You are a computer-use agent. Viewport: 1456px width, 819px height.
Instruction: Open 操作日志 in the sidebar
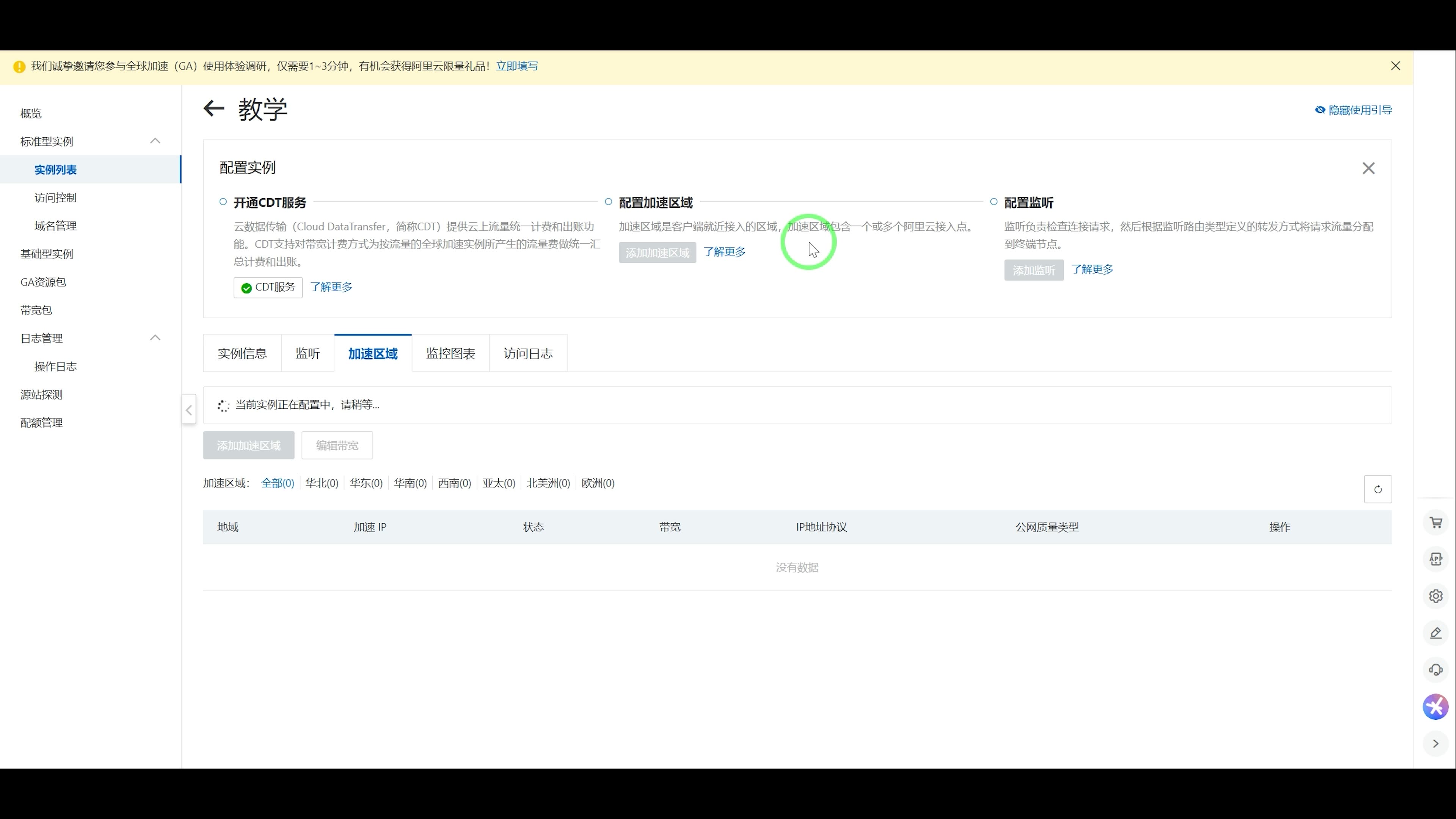[55, 366]
